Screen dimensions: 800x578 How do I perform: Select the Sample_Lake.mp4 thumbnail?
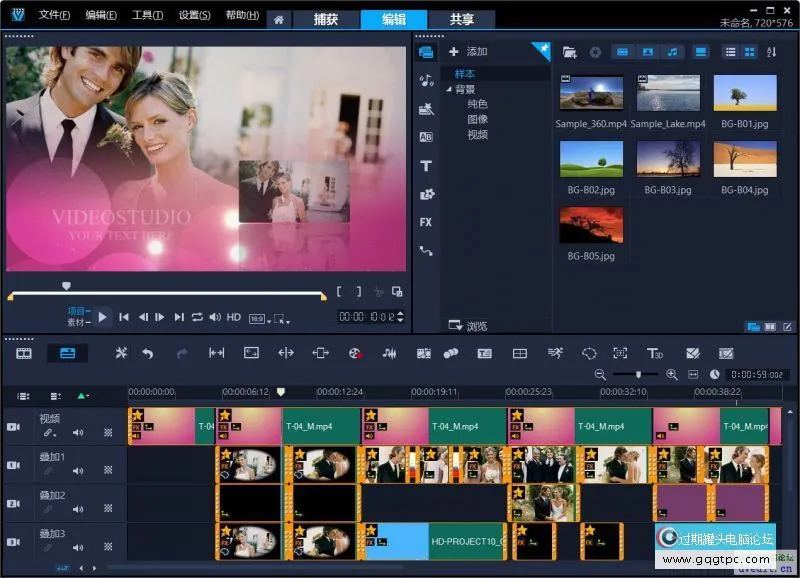point(668,93)
